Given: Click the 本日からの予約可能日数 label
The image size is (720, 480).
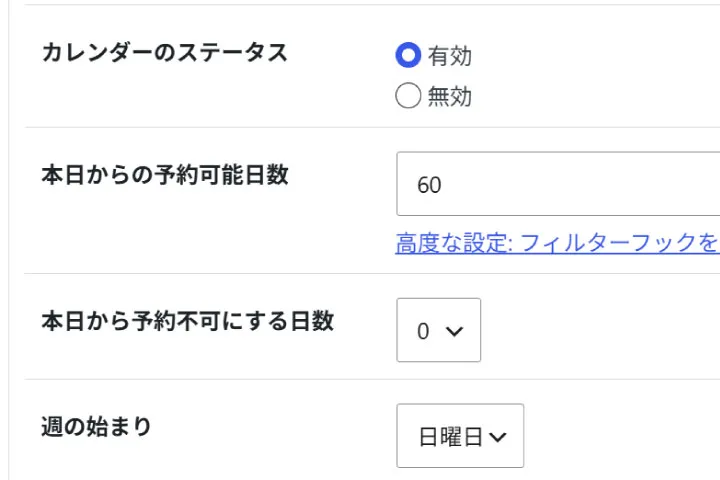Looking at the screenshot, I should coord(165,175).
